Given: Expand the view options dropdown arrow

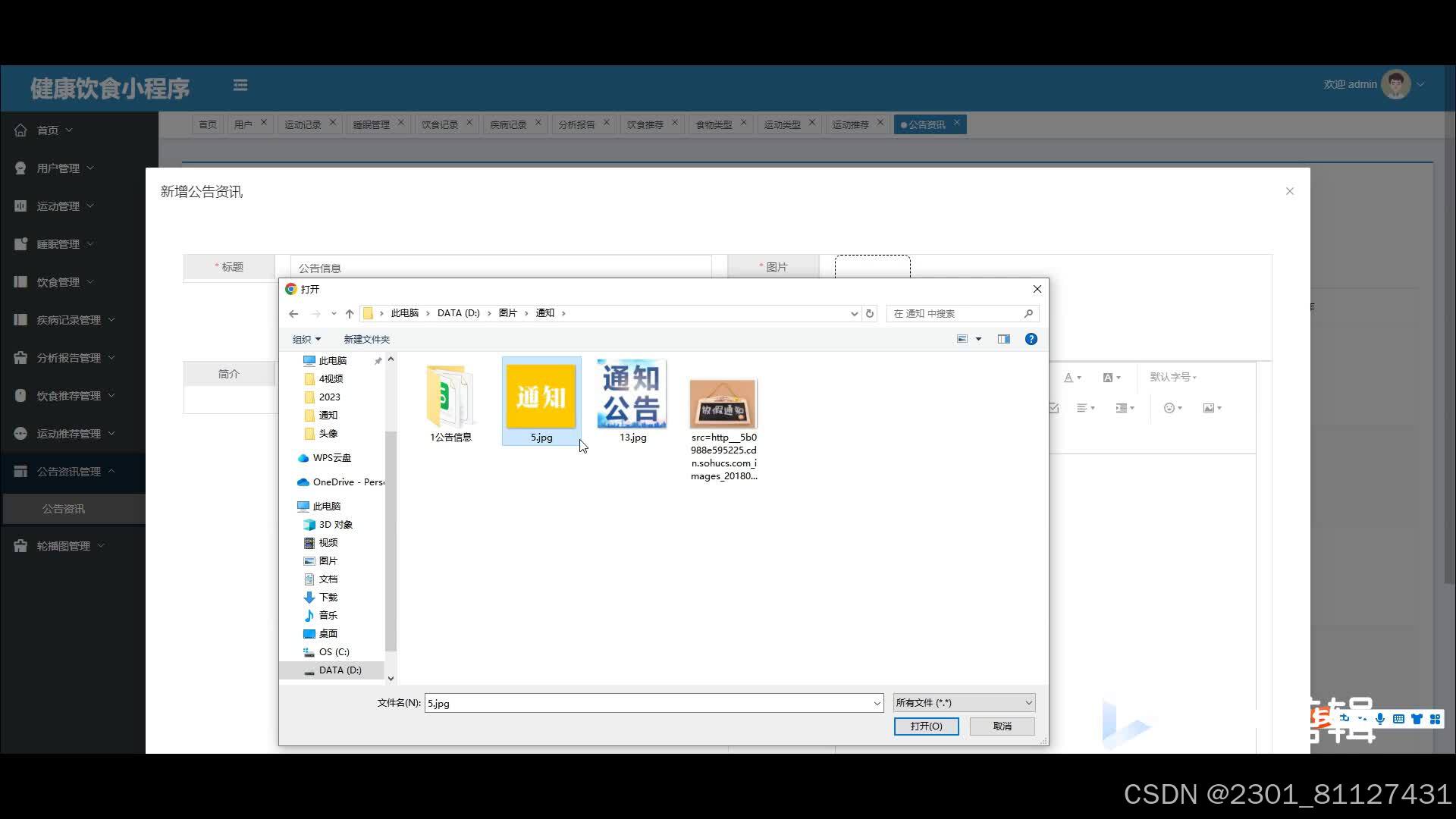Looking at the screenshot, I should click(x=978, y=339).
